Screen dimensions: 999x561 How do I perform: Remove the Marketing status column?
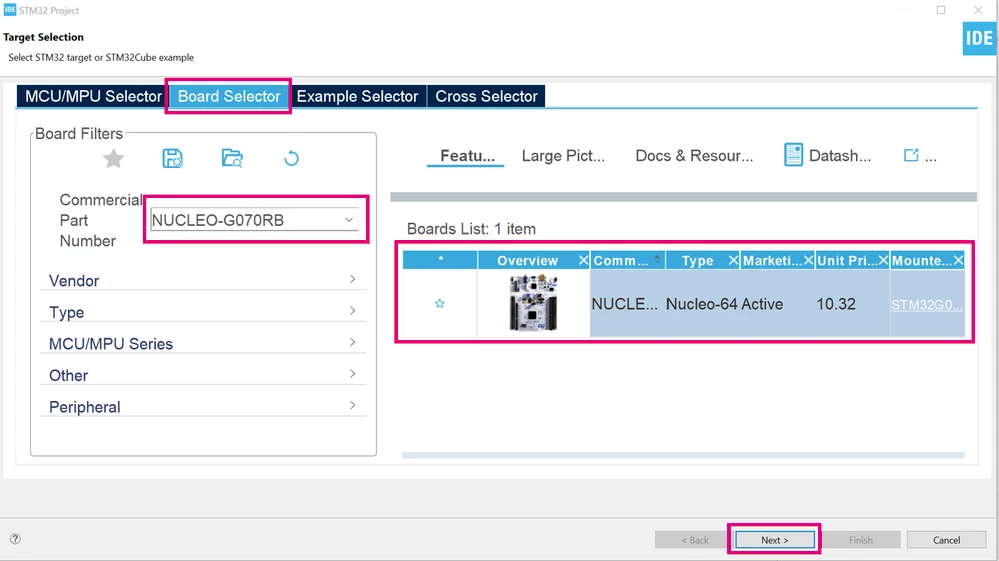pos(808,260)
